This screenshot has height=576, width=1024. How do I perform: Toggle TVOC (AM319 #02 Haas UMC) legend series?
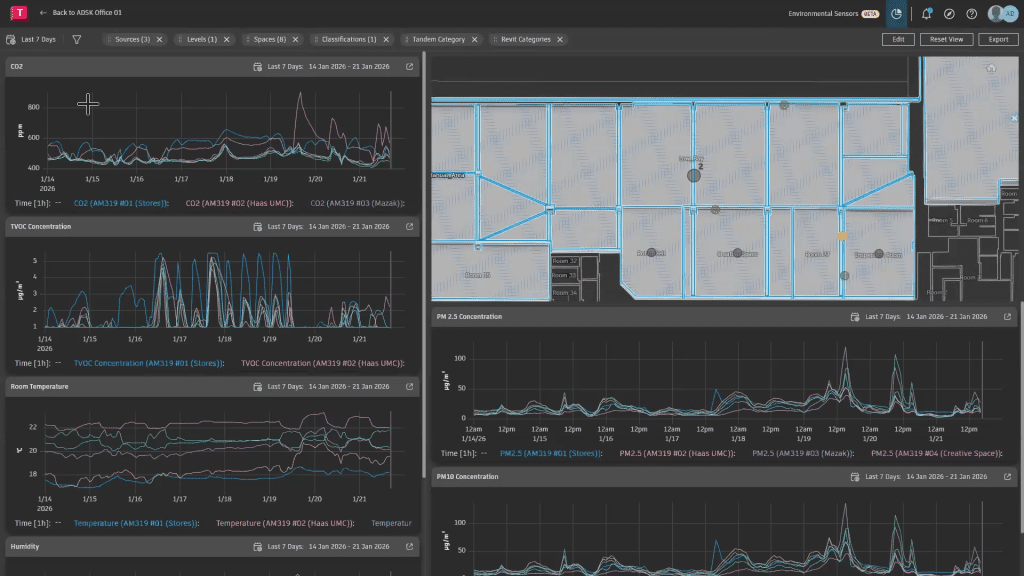coord(322,363)
